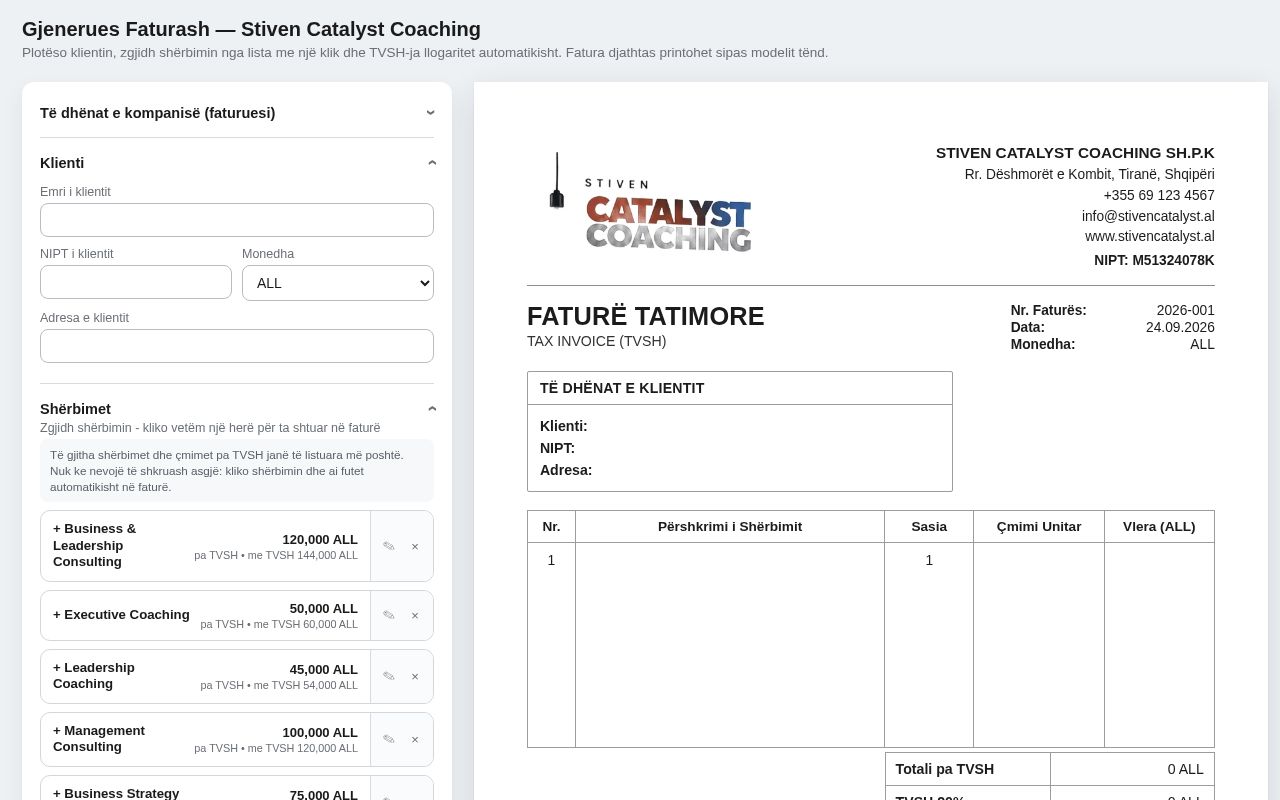
Task: Open the Monedha currency dropdown
Action: tap(338, 283)
